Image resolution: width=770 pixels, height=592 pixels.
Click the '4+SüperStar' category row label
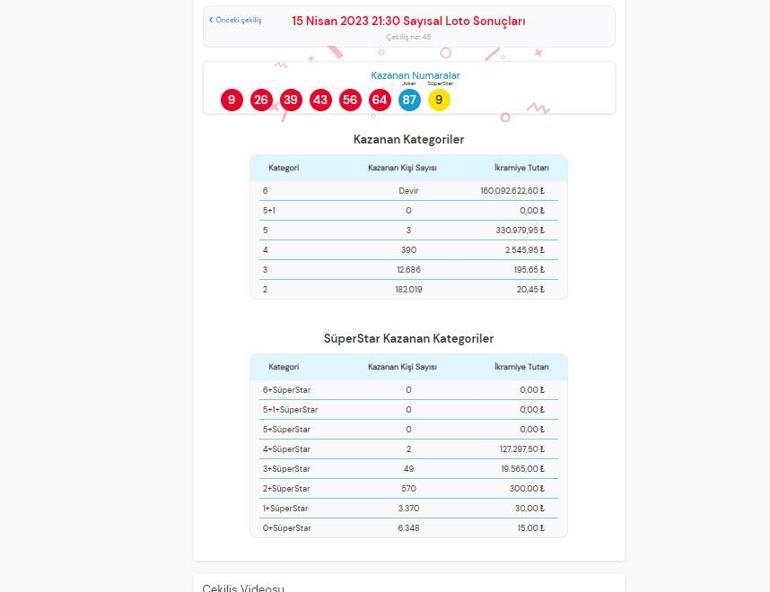pos(287,449)
